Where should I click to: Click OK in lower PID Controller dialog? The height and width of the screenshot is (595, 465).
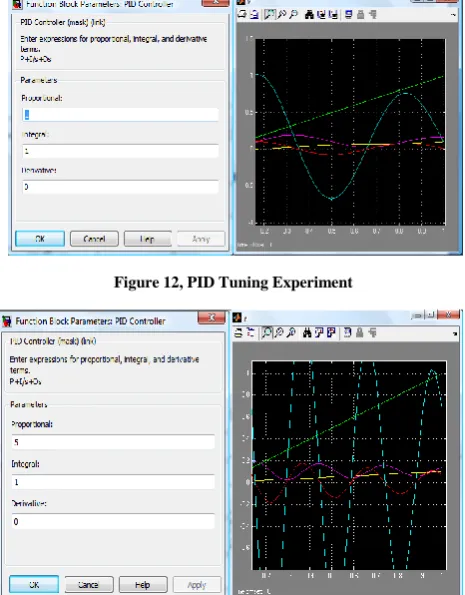click(34, 585)
